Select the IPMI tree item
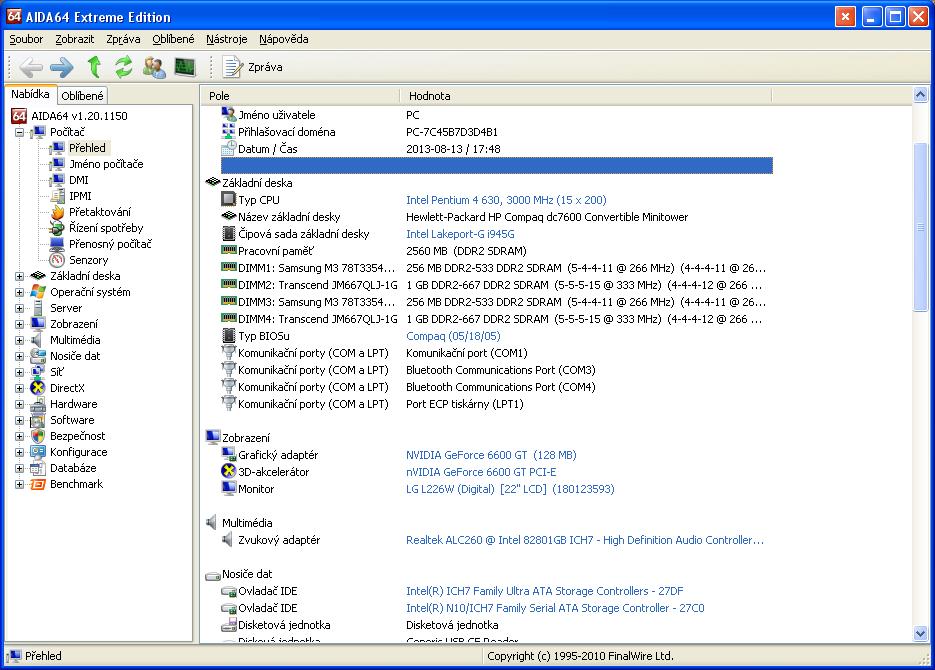Viewport: 935px width, 670px height. 81,196
